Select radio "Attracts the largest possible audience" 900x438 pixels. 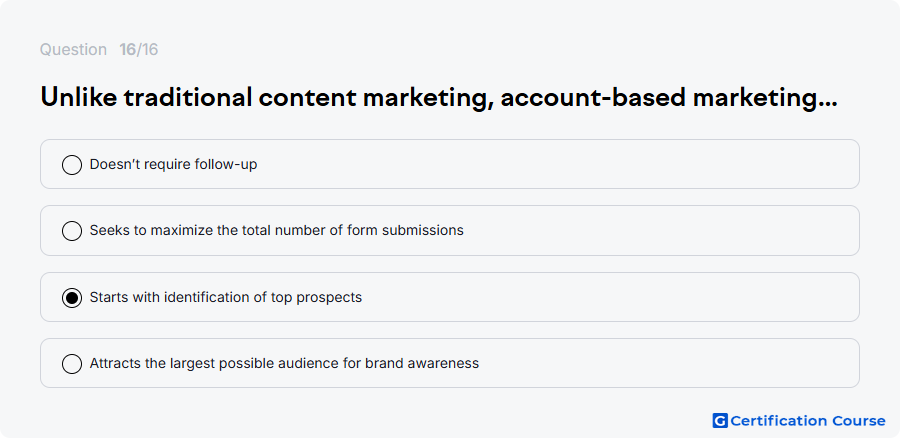coord(72,364)
